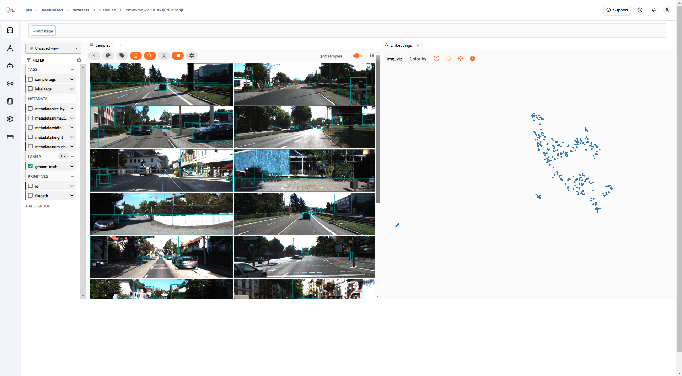Expand the metadata.size_bytes filter chevron
Viewport: 682px width, 376px height.
[72, 109]
